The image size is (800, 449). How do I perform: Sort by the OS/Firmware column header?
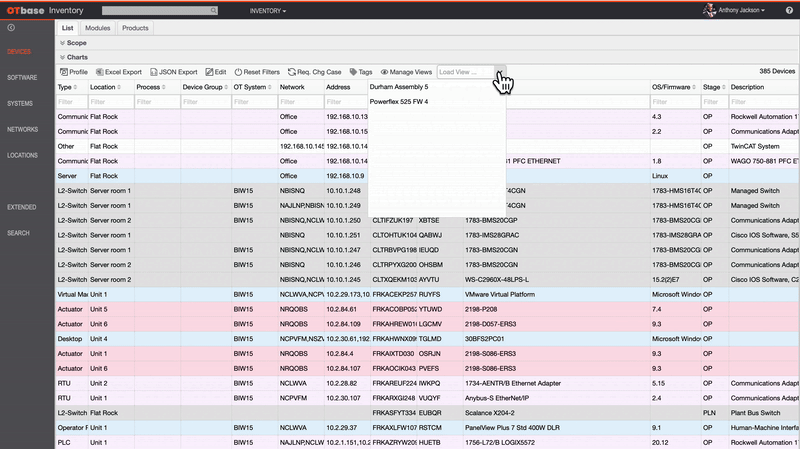pos(674,87)
